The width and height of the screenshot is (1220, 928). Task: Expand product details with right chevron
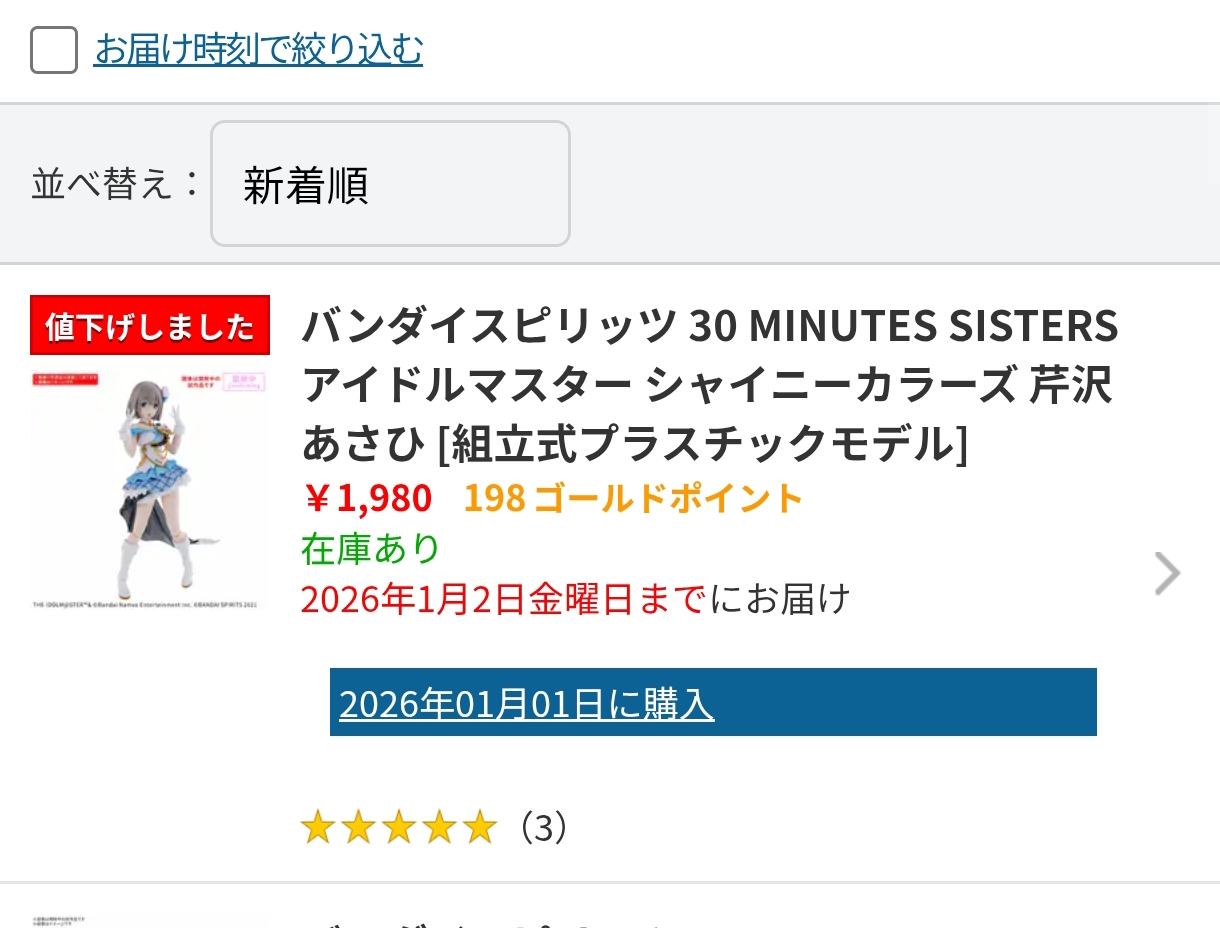coord(1166,574)
